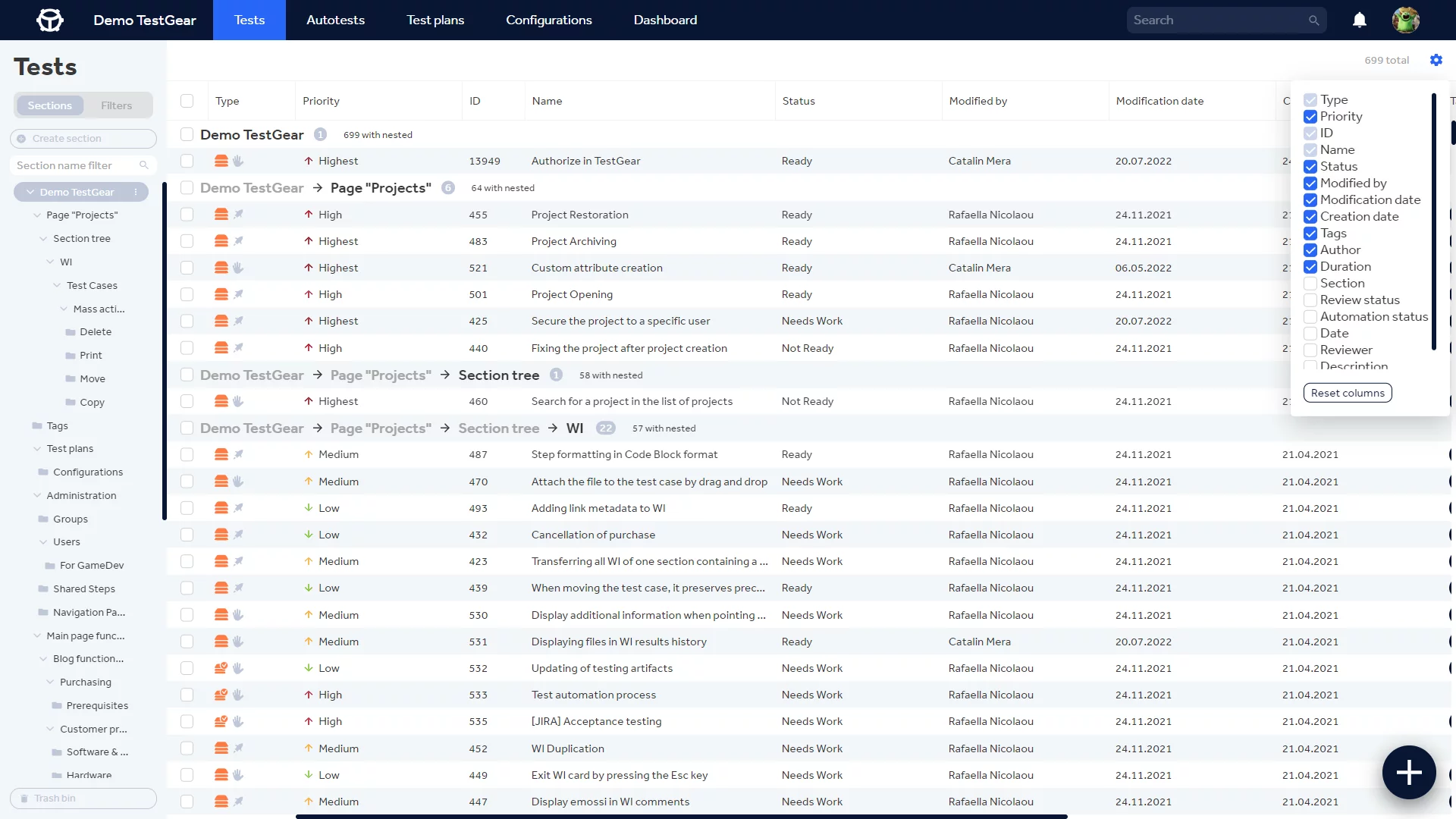Toggle the Priority column checkbox
The width and height of the screenshot is (1456, 819).
tap(1310, 117)
